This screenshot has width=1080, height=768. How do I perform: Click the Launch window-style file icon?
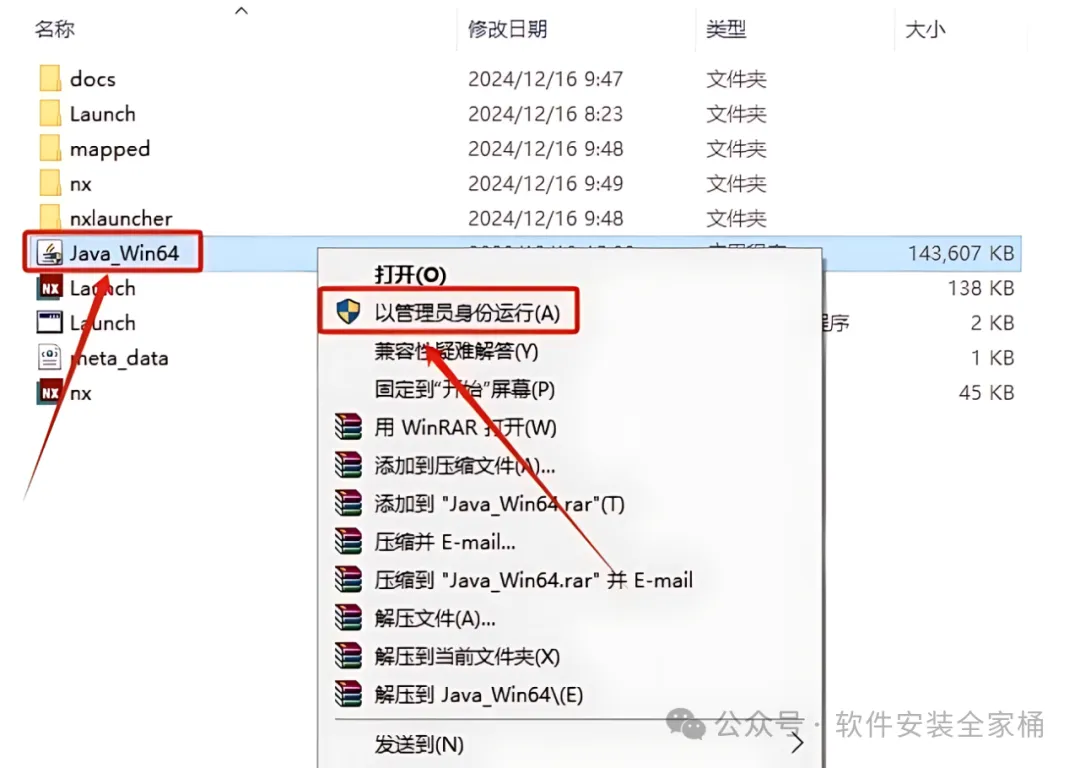coord(50,322)
